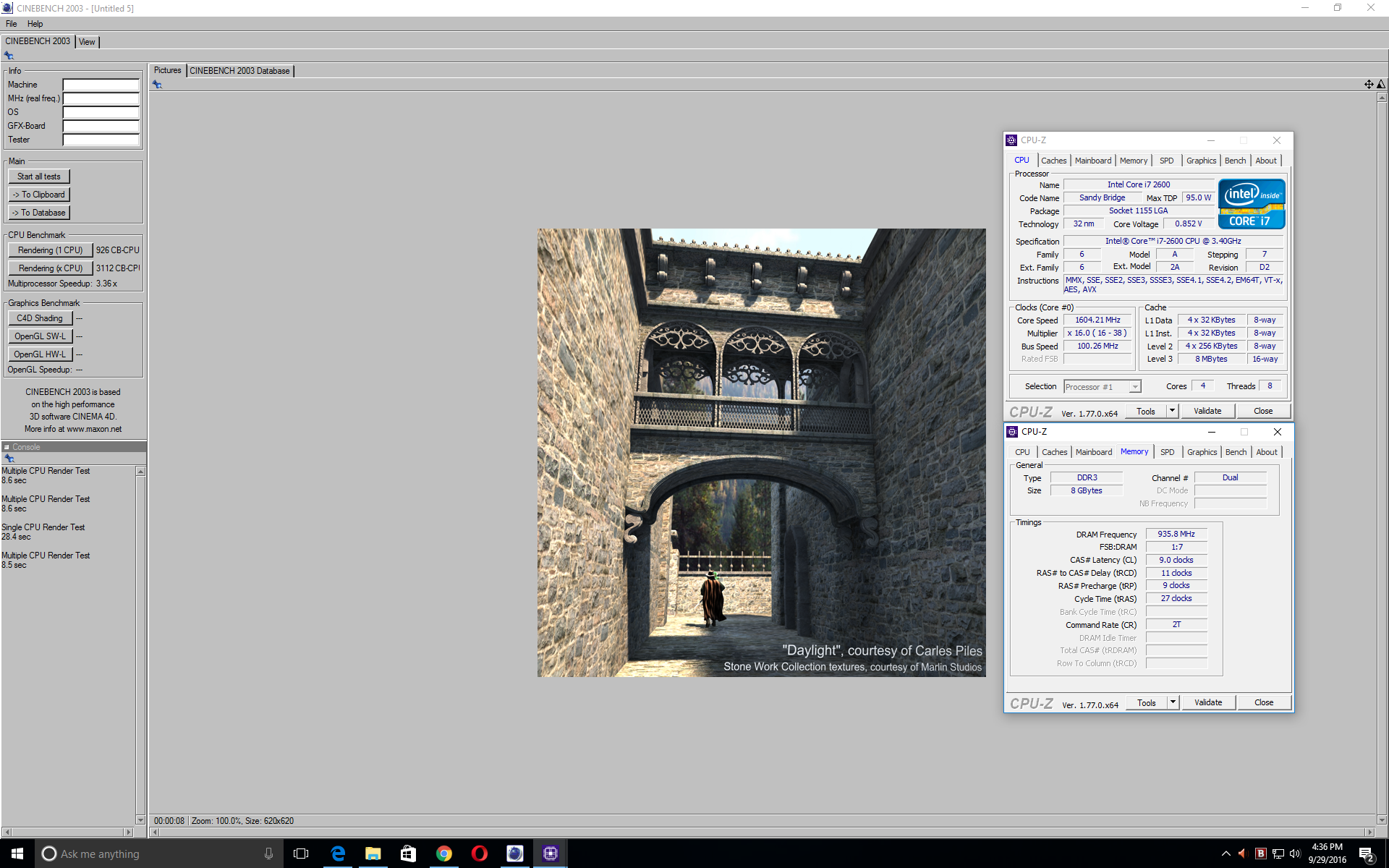Viewport: 1389px width, 868px height.
Task: Click the Cortana microphone icon
Action: (268, 854)
